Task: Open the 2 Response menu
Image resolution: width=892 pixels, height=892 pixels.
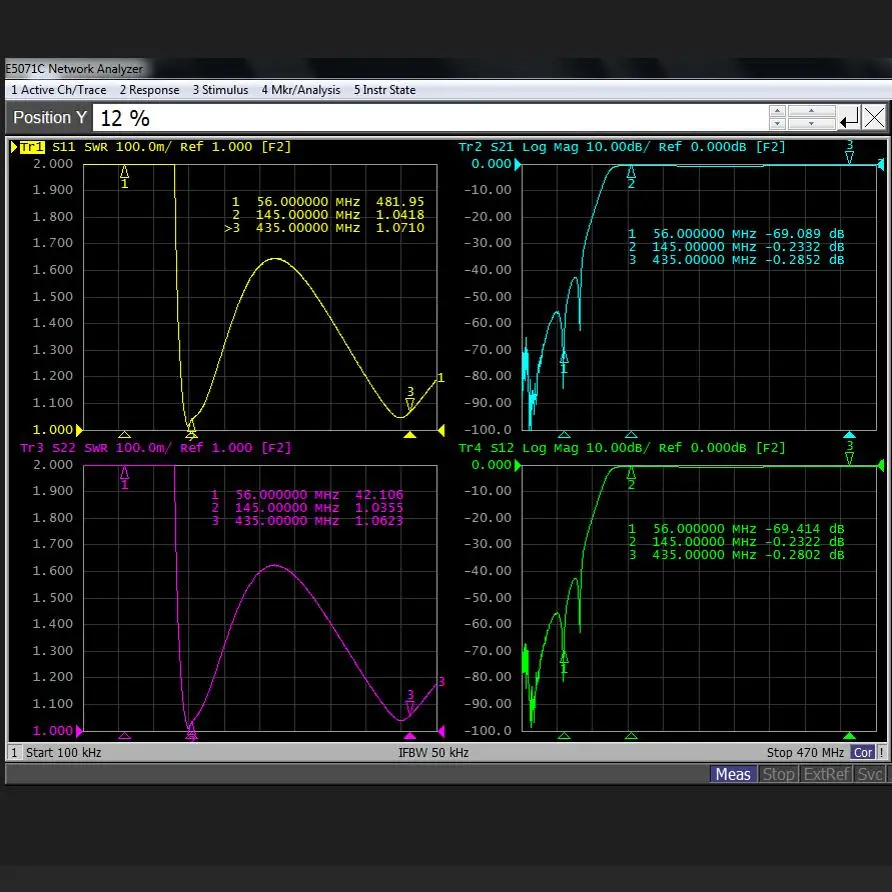Action: [x=150, y=90]
